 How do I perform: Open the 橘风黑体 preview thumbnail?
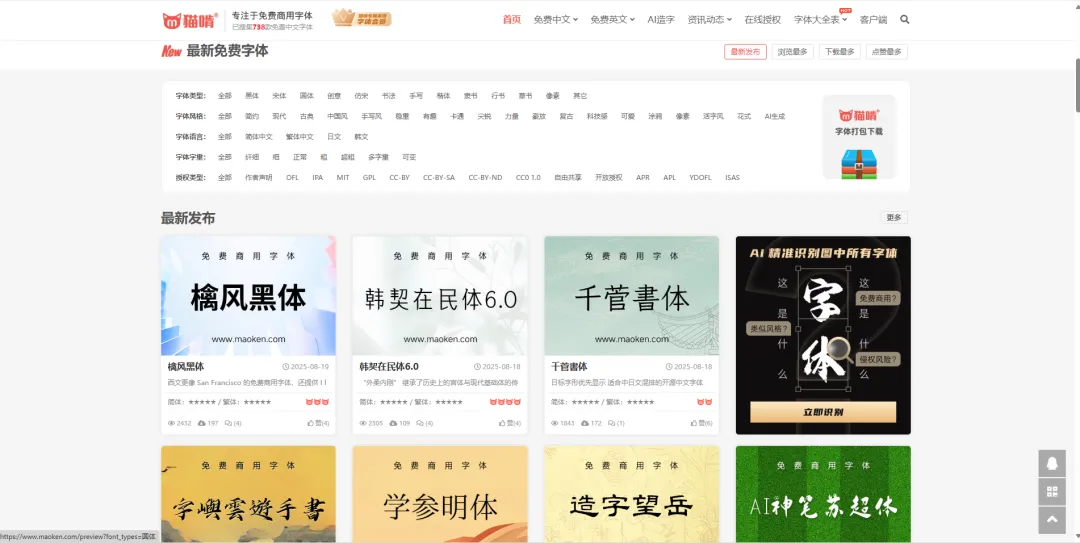click(249, 296)
